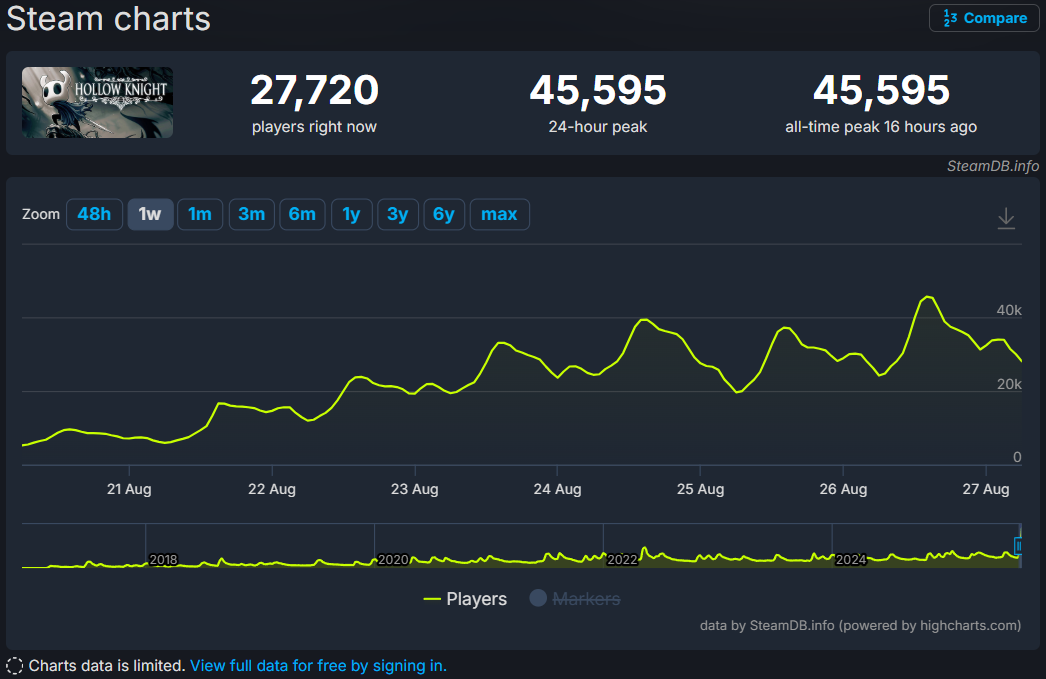Click the limited data circle icon

[x=14, y=666]
